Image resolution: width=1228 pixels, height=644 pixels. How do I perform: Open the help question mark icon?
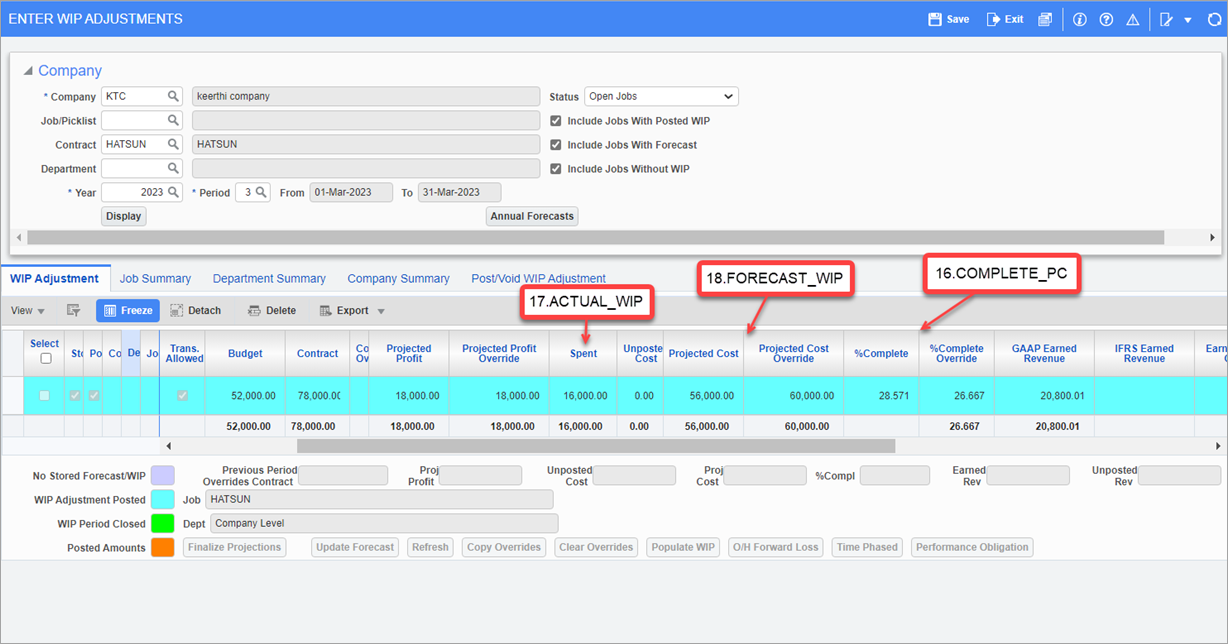pos(1107,18)
